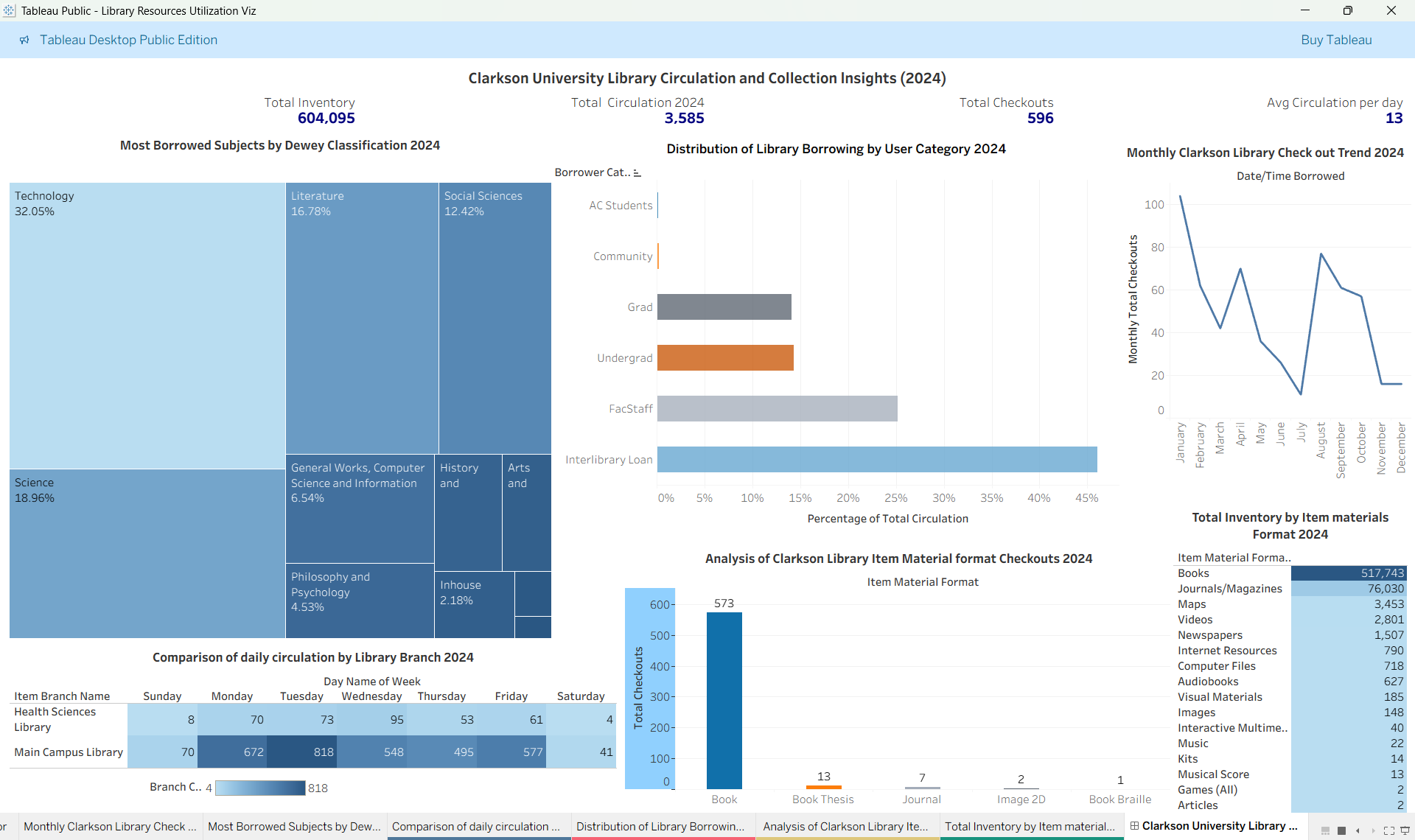Click the Maps row label
Screen dimensions: 1415x840
[1192, 604]
